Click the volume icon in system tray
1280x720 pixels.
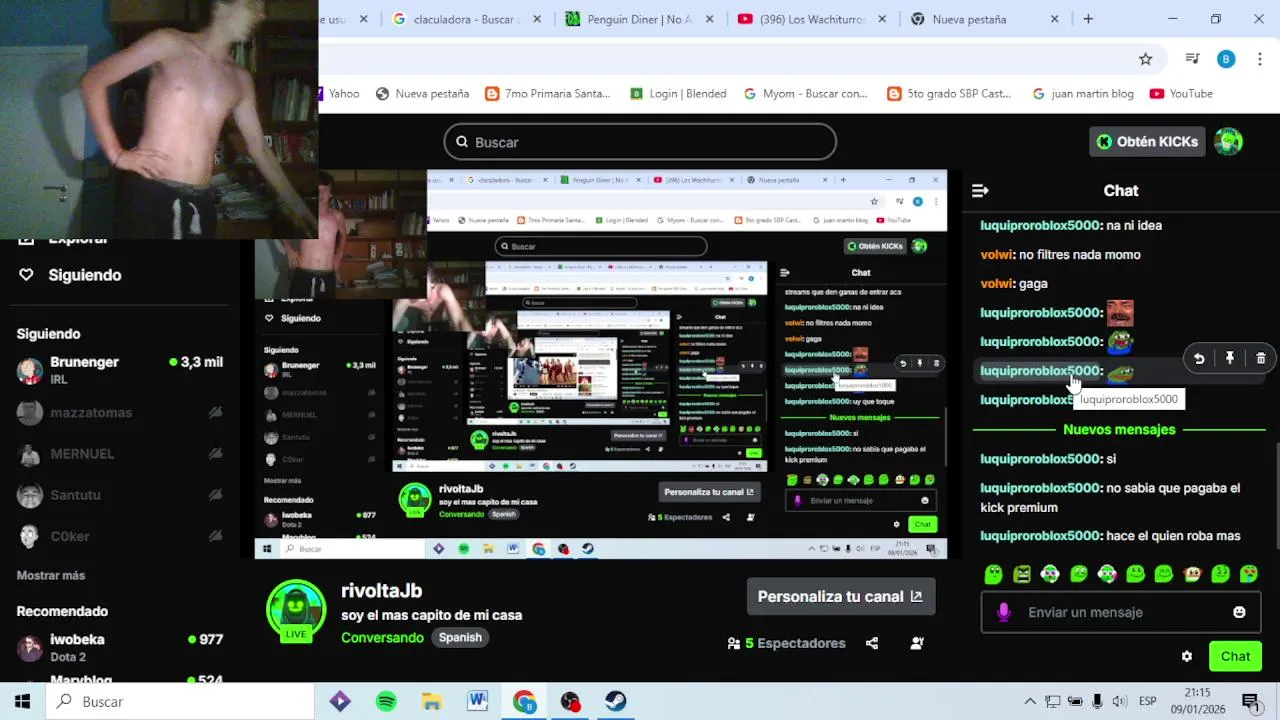[1119, 701]
